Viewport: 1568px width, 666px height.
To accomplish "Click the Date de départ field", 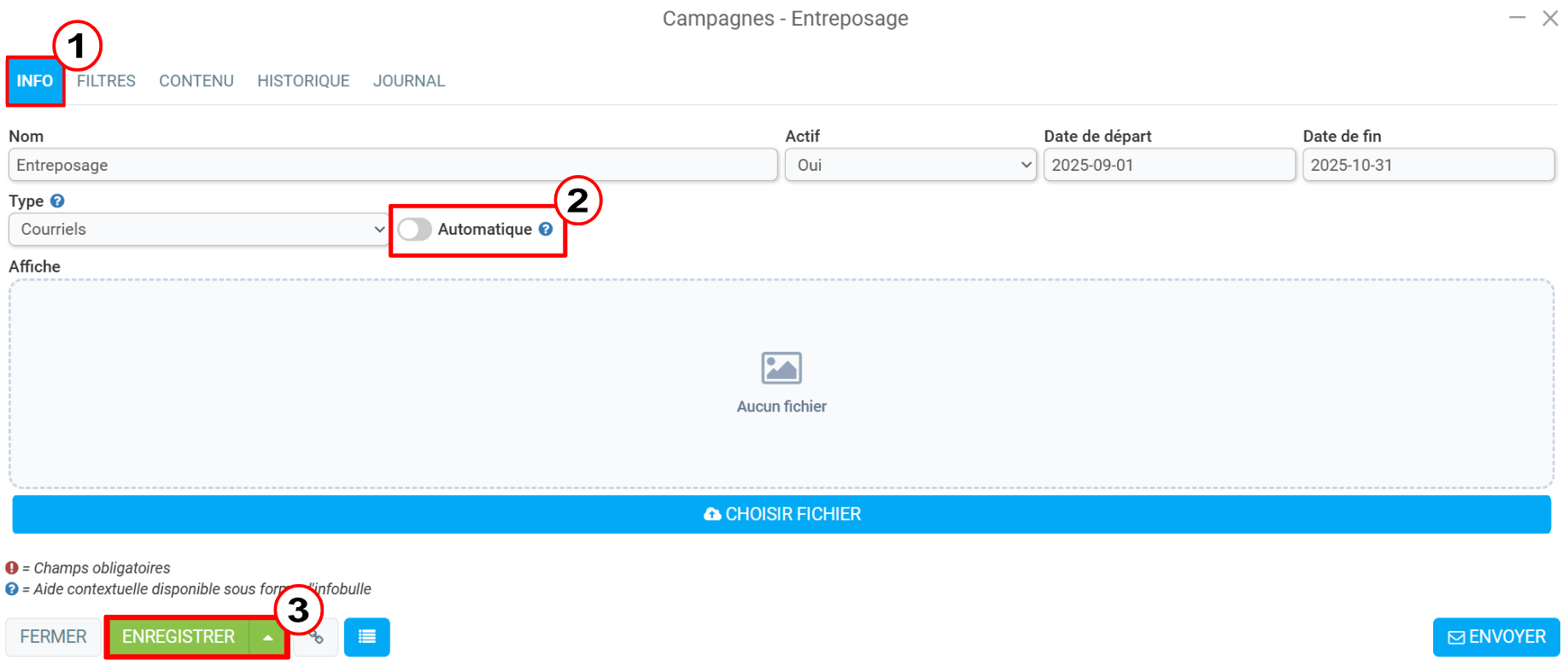I will point(1169,165).
